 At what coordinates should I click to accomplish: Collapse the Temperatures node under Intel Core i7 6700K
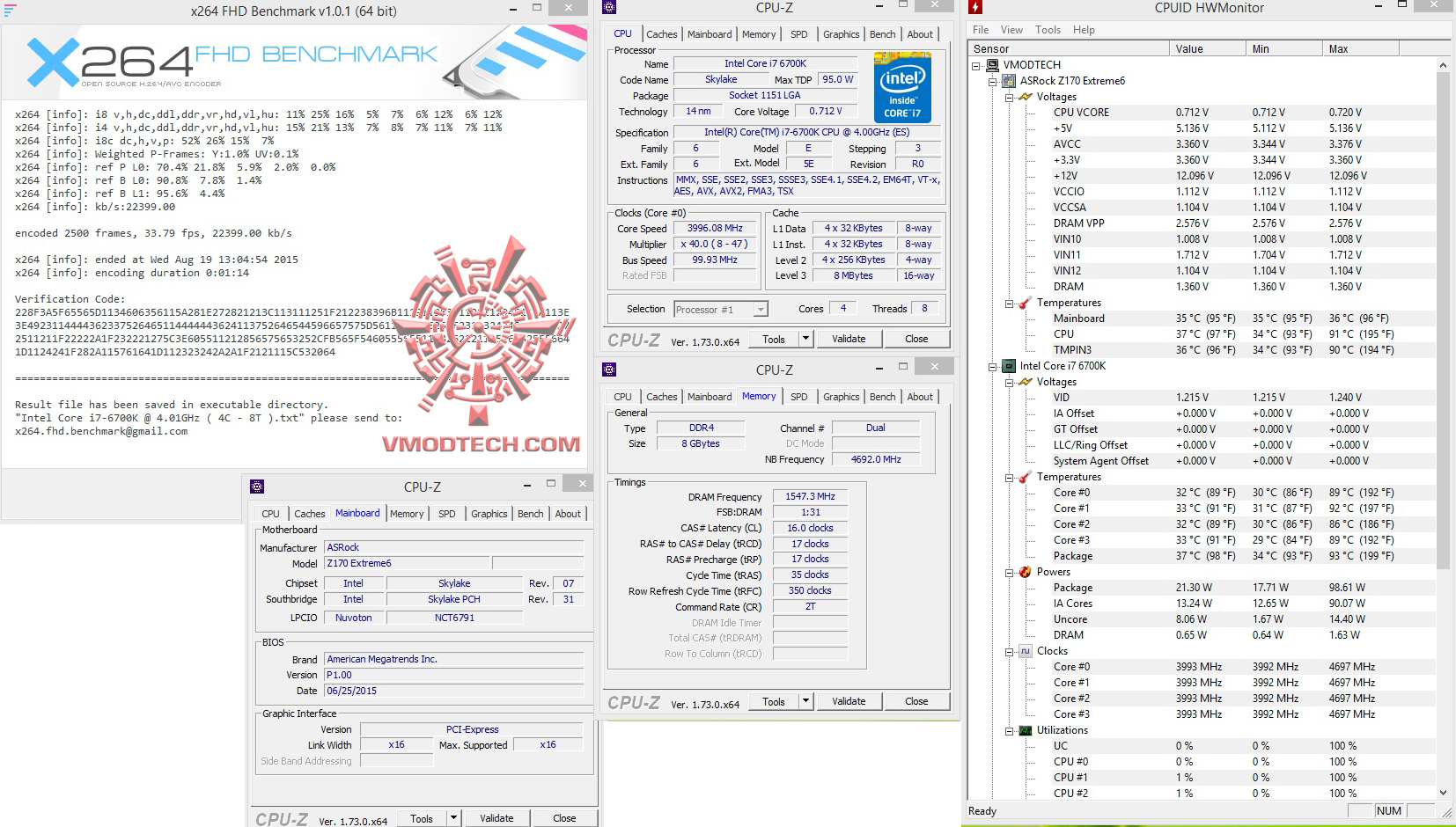tap(1010, 477)
